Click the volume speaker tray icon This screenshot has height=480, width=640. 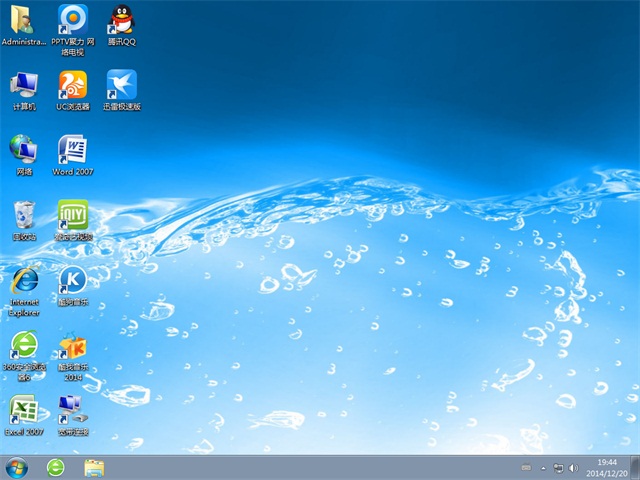(573, 468)
